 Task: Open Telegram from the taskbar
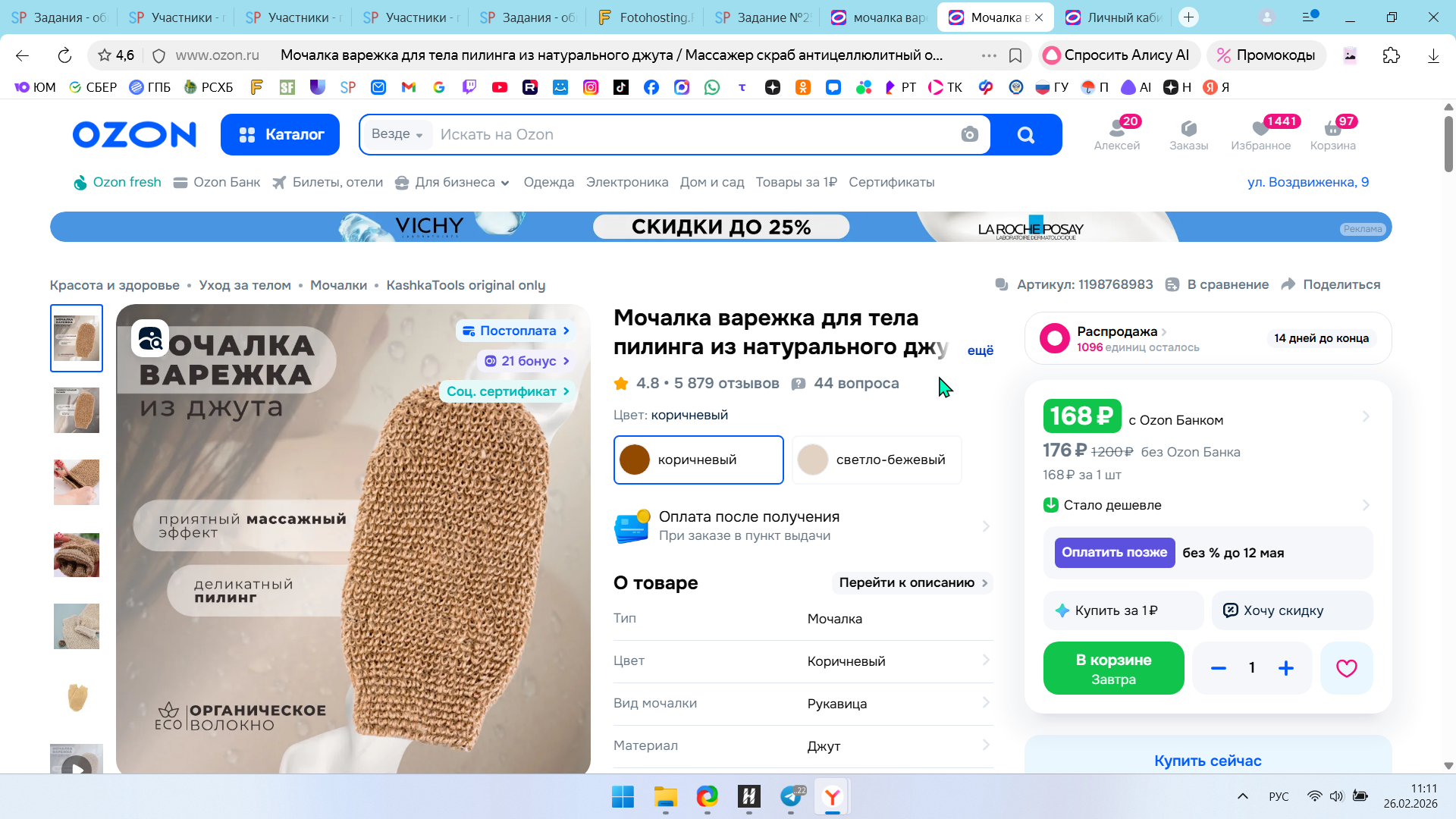791,796
